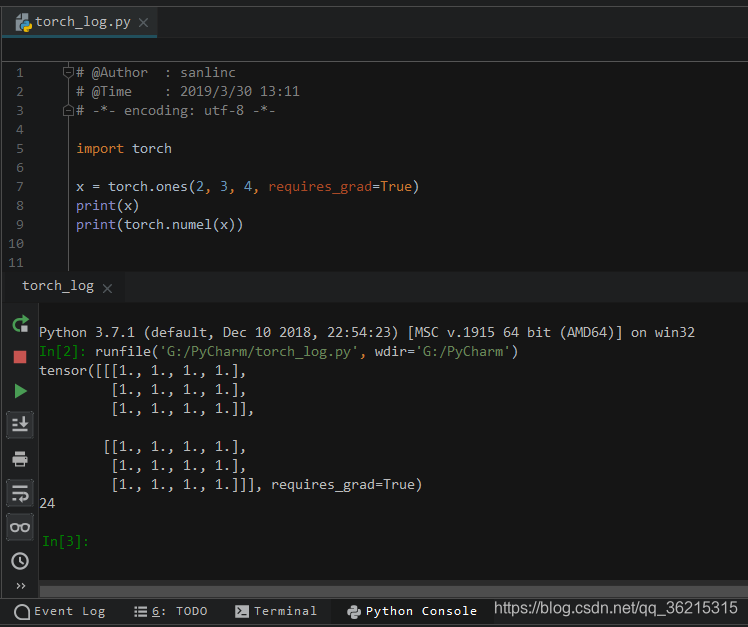Image resolution: width=748 pixels, height=627 pixels.
Task: Click Scroll to End icon
Action: 20,424
